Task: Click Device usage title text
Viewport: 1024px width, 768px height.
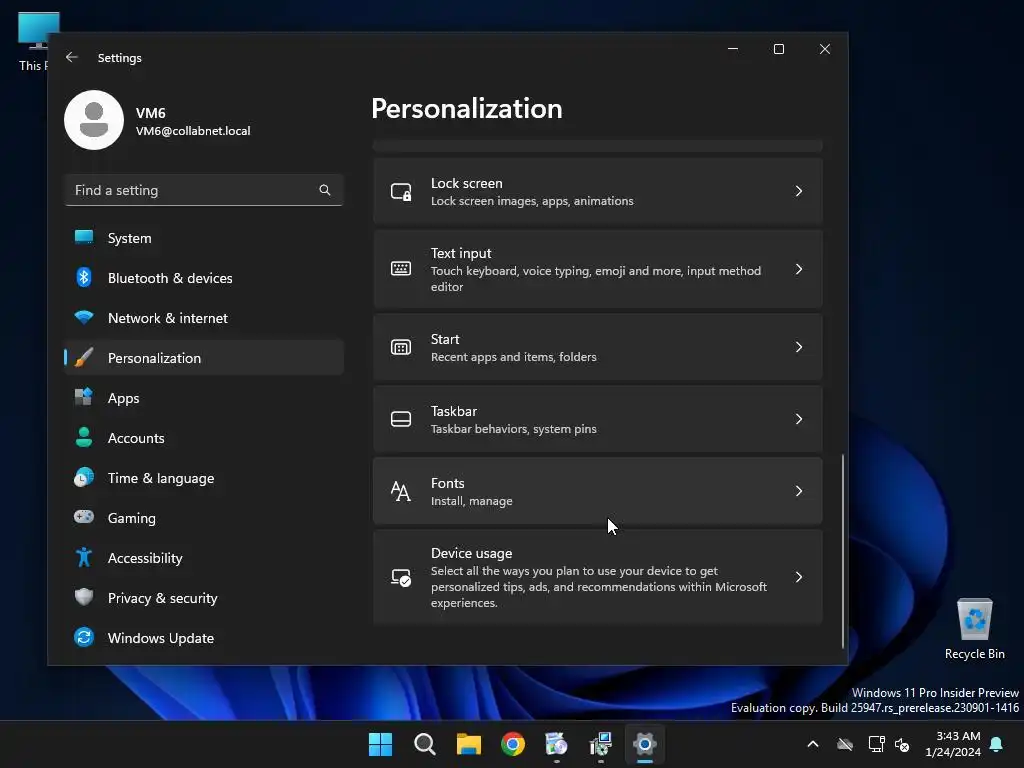Action: [x=471, y=553]
